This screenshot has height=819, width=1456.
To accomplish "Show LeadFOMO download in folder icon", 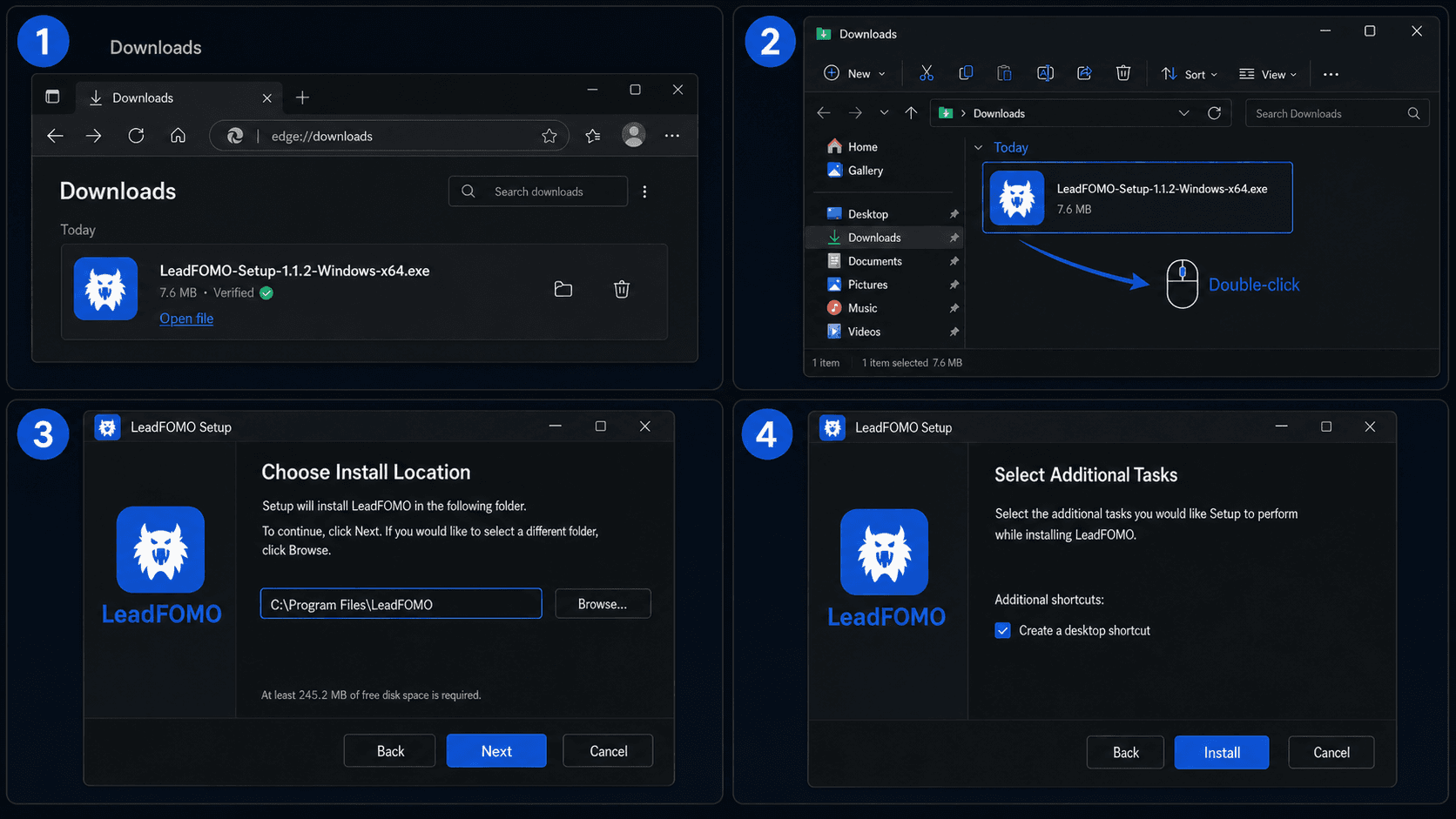I will pyautogui.click(x=563, y=289).
